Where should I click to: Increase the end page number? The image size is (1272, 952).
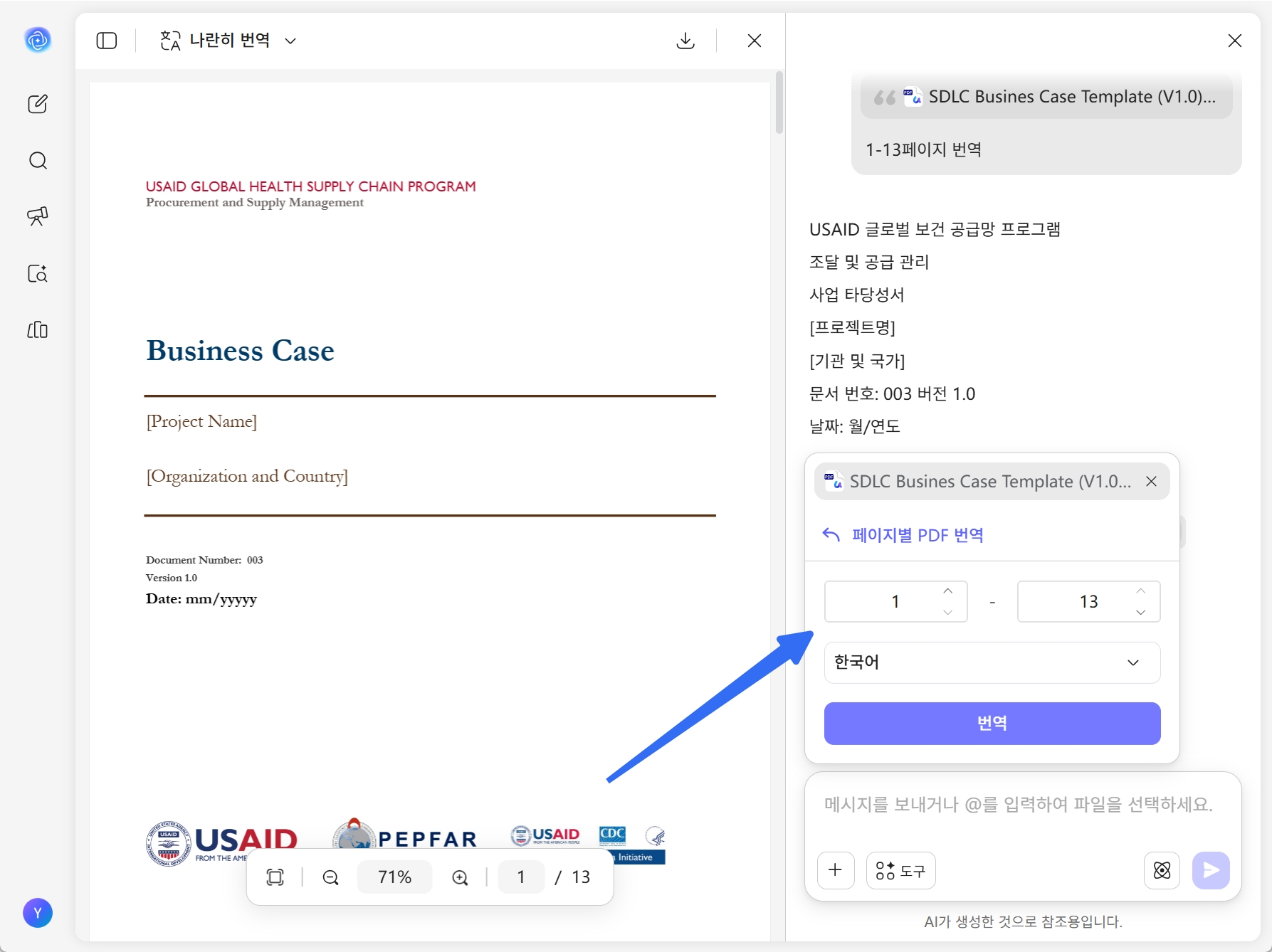(1140, 591)
